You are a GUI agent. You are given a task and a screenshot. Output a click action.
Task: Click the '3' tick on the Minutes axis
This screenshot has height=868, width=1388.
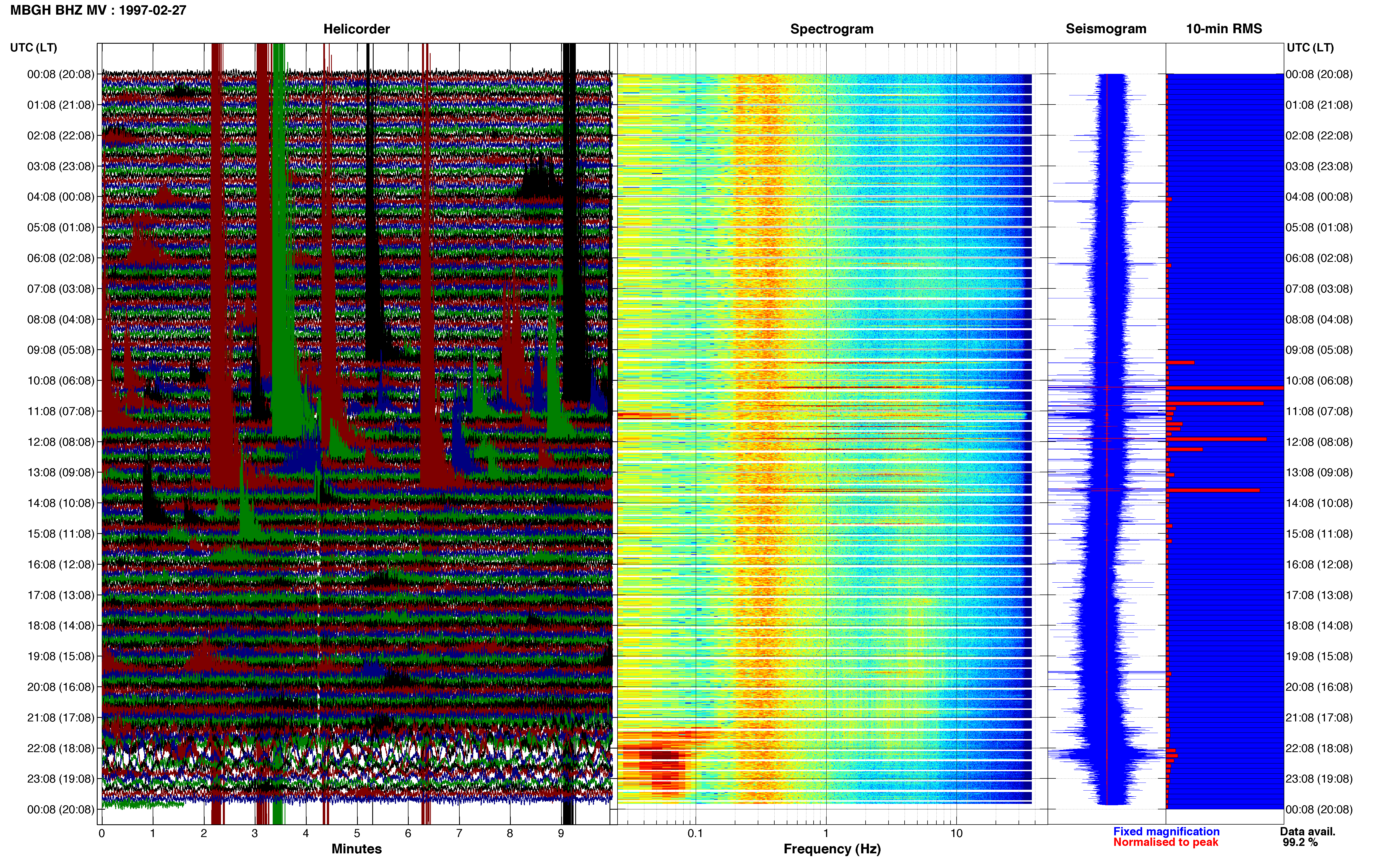[x=255, y=833]
